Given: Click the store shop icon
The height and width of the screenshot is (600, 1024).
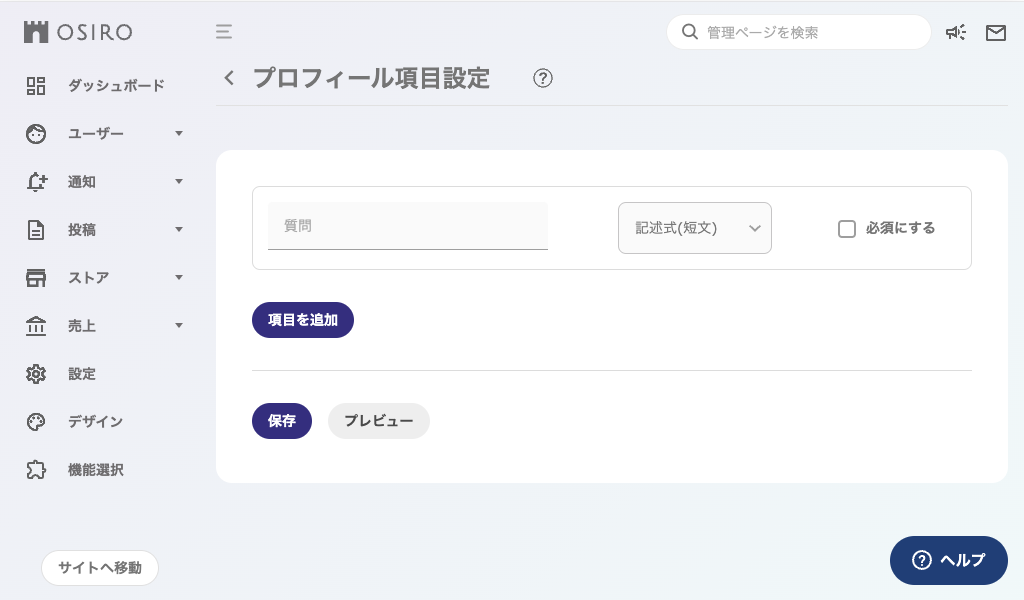Looking at the screenshot, I should click(36, 277).
